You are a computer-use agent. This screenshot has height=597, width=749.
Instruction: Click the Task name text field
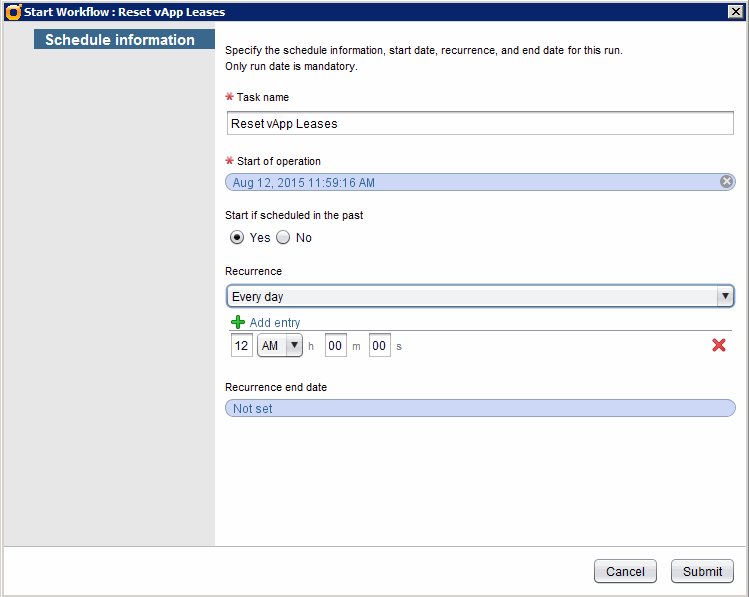pyautogui.click(x=480, y=123)
